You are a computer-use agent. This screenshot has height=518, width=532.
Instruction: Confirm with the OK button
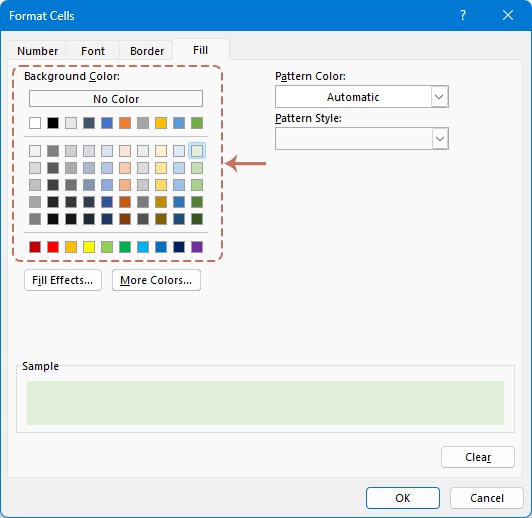click(403, 498)
